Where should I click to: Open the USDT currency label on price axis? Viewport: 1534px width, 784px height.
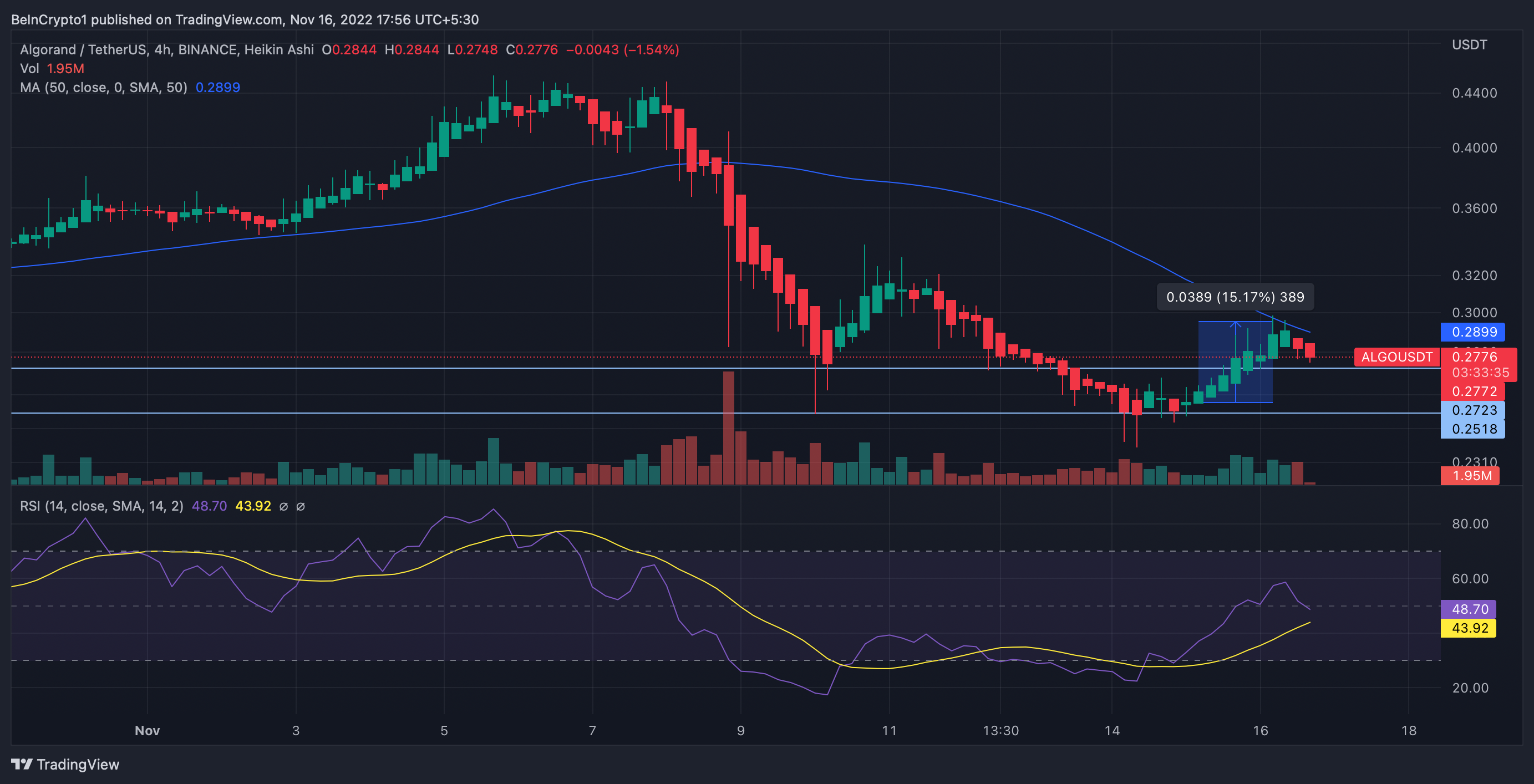pos(1469,45)
